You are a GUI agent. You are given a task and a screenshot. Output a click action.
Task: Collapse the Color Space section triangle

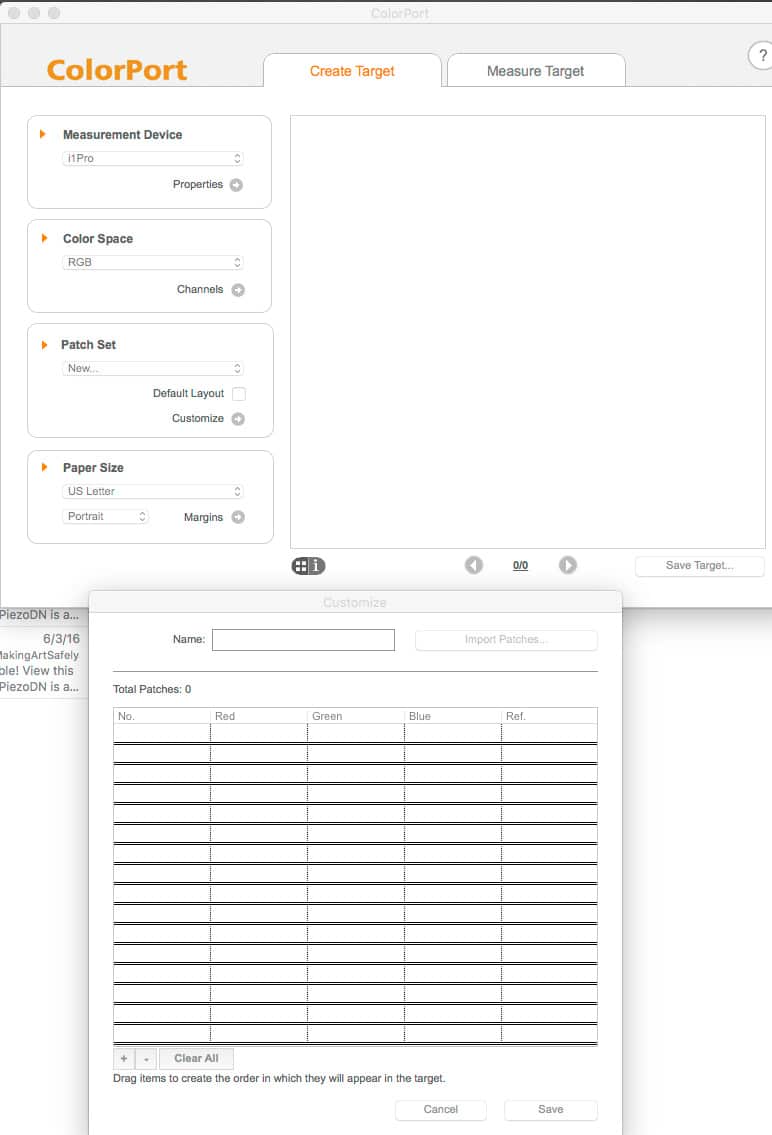(44, 238)
